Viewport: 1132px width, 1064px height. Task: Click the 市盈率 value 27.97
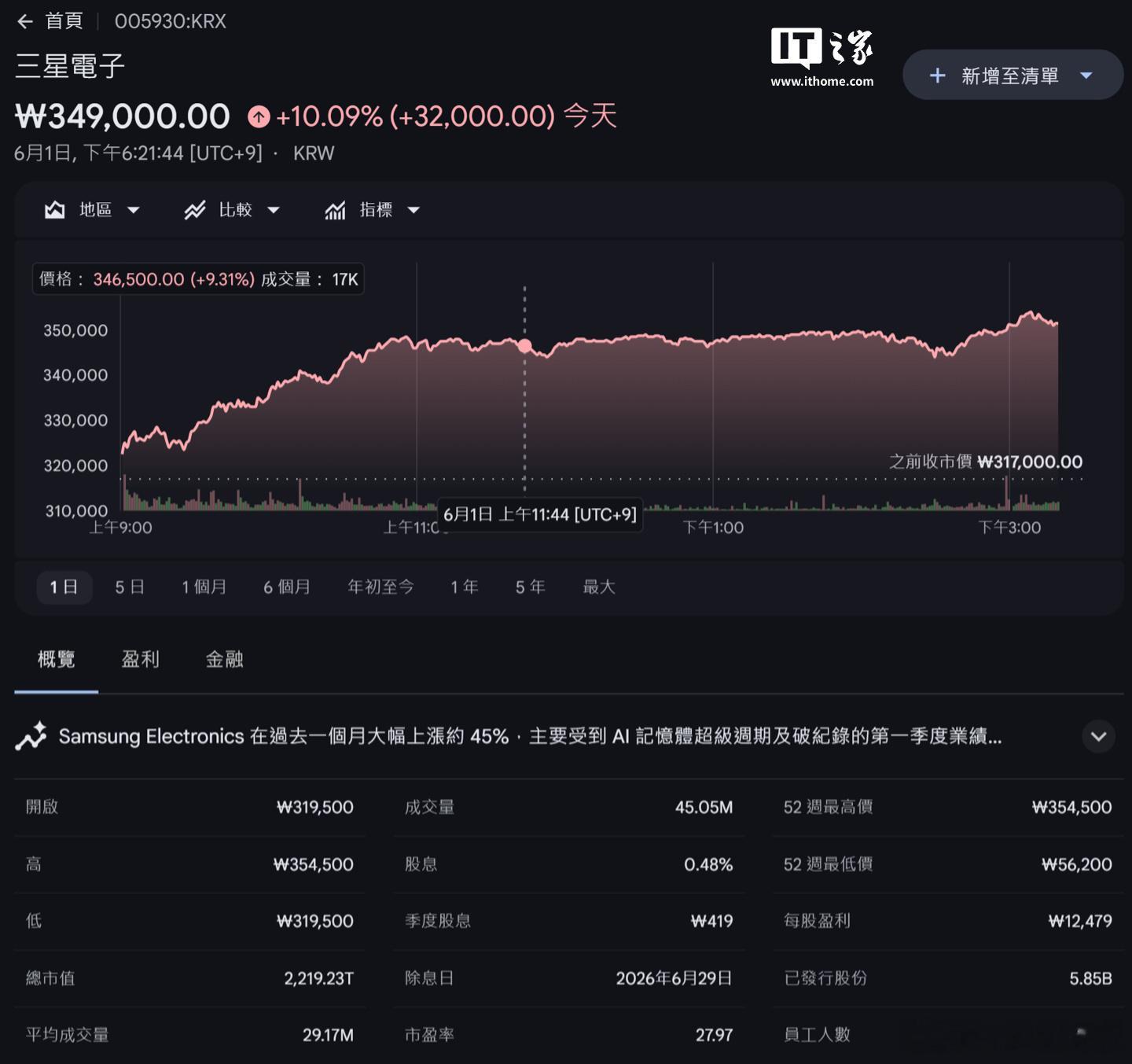coord(715,1036)
